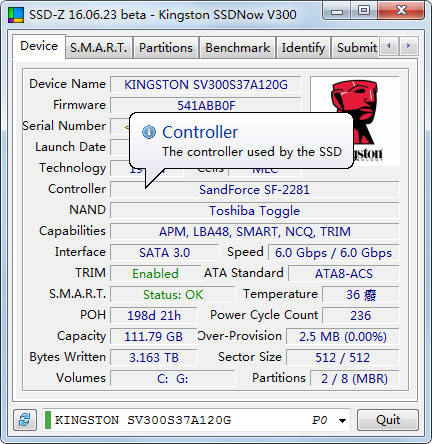
Task: Select the KINGSTON SV300S37A120G drive combo box
Action: 196,420
